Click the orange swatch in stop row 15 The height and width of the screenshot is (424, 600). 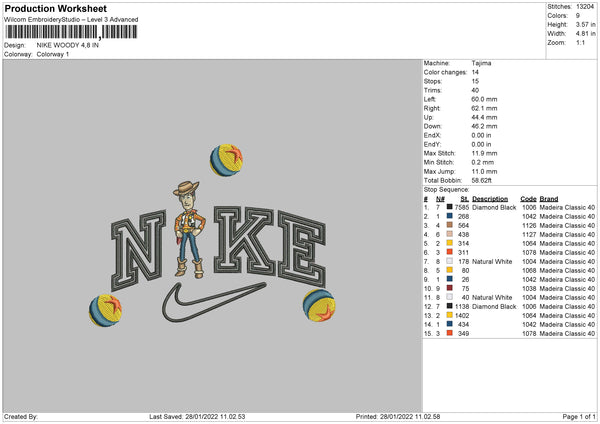(x=450, y=333)
